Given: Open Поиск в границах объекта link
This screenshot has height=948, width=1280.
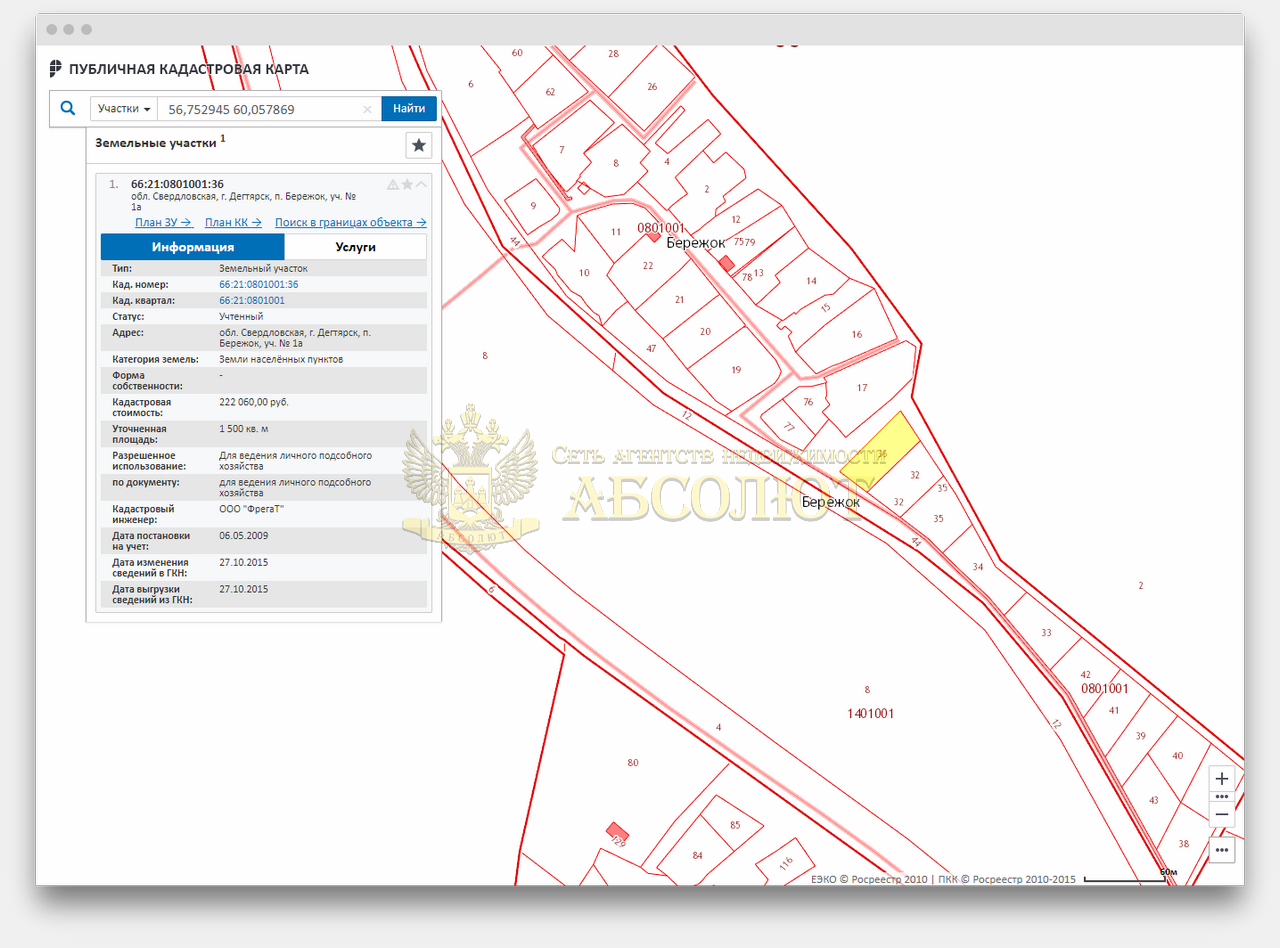Looking at the screenshot, I should (351, 222).
